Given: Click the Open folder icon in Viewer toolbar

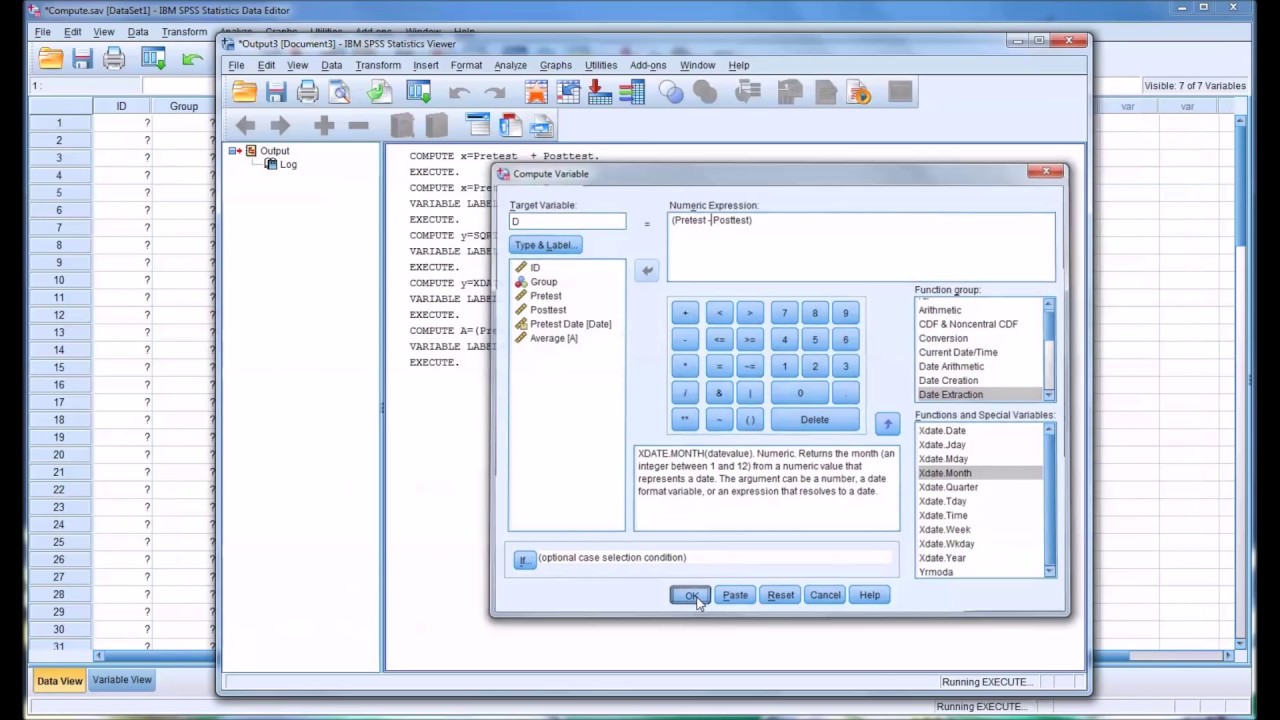Looking at the screenshot, I should tap(245, 93).
